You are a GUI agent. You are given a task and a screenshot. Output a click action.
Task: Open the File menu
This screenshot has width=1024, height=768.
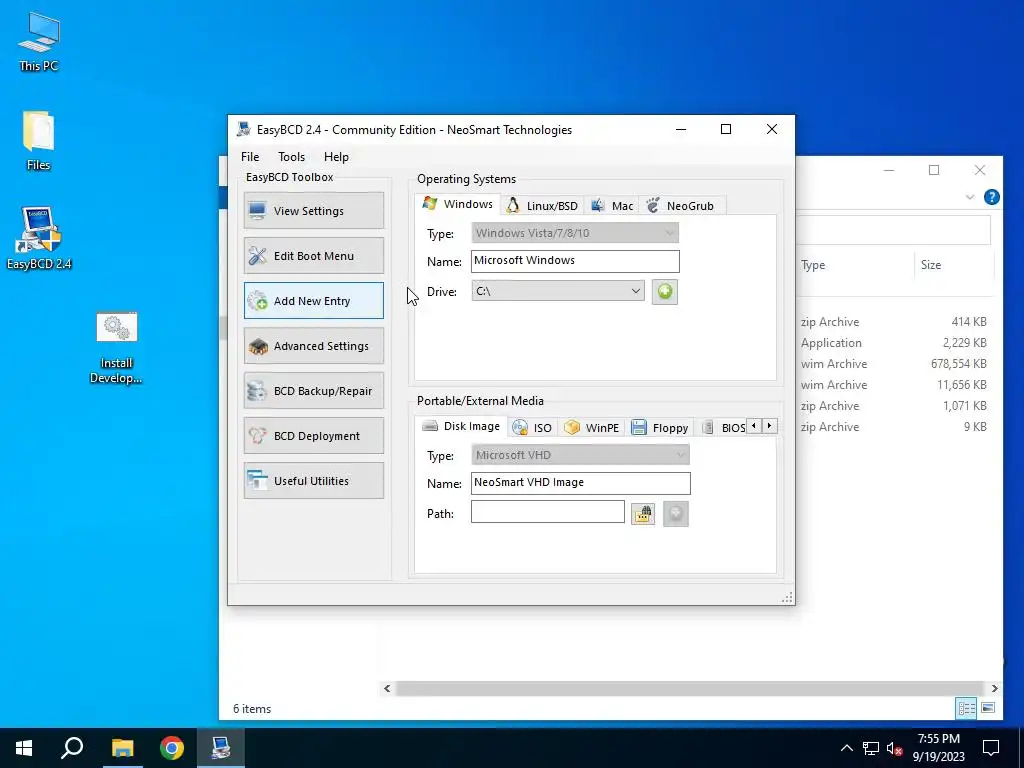coord(249,157)
